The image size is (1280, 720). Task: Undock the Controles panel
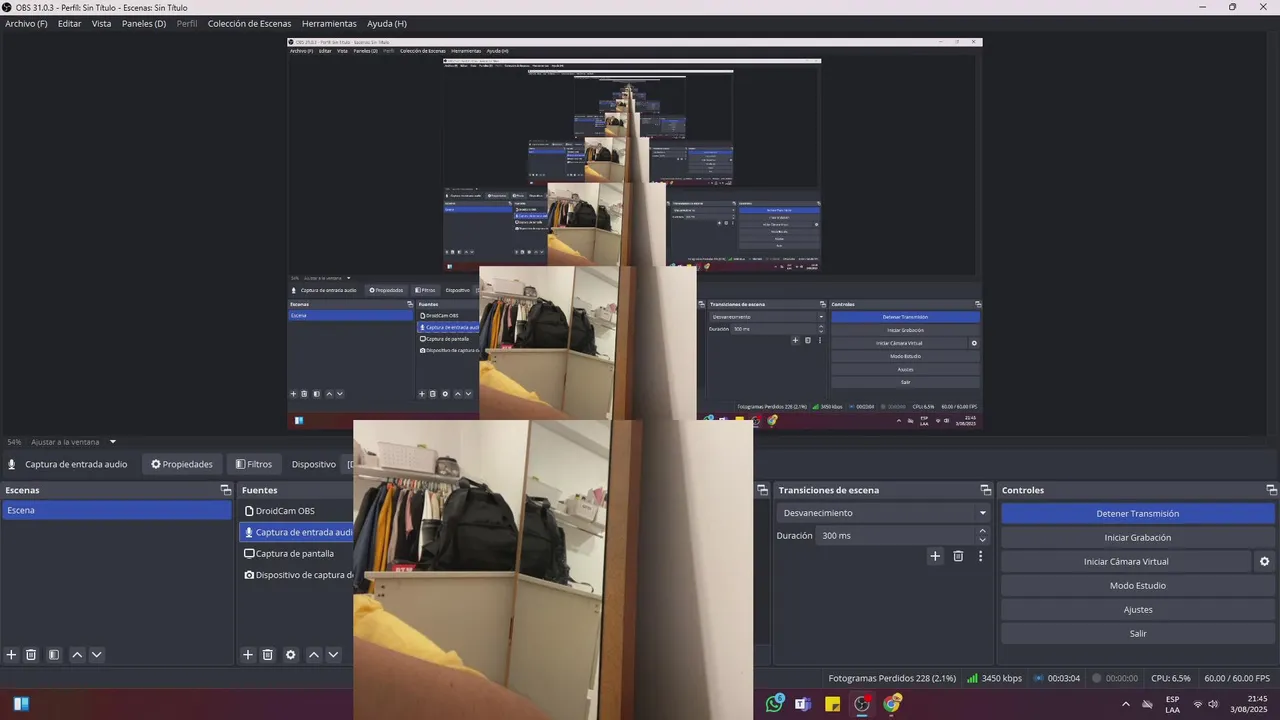coord(1272,490)
